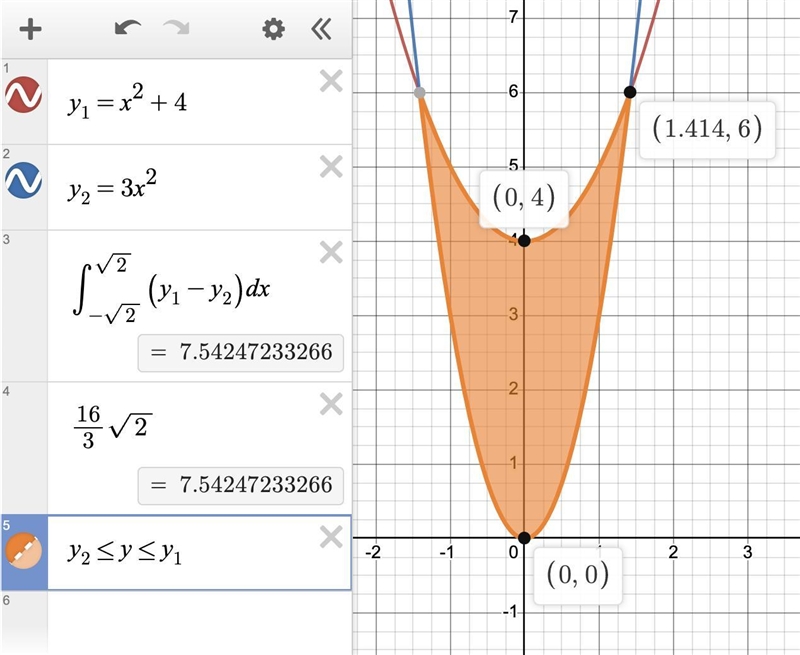Click the y-axis label 7
Image resolution: width=800 pixels, height=655 pixels.
click(x=513, y=17)
